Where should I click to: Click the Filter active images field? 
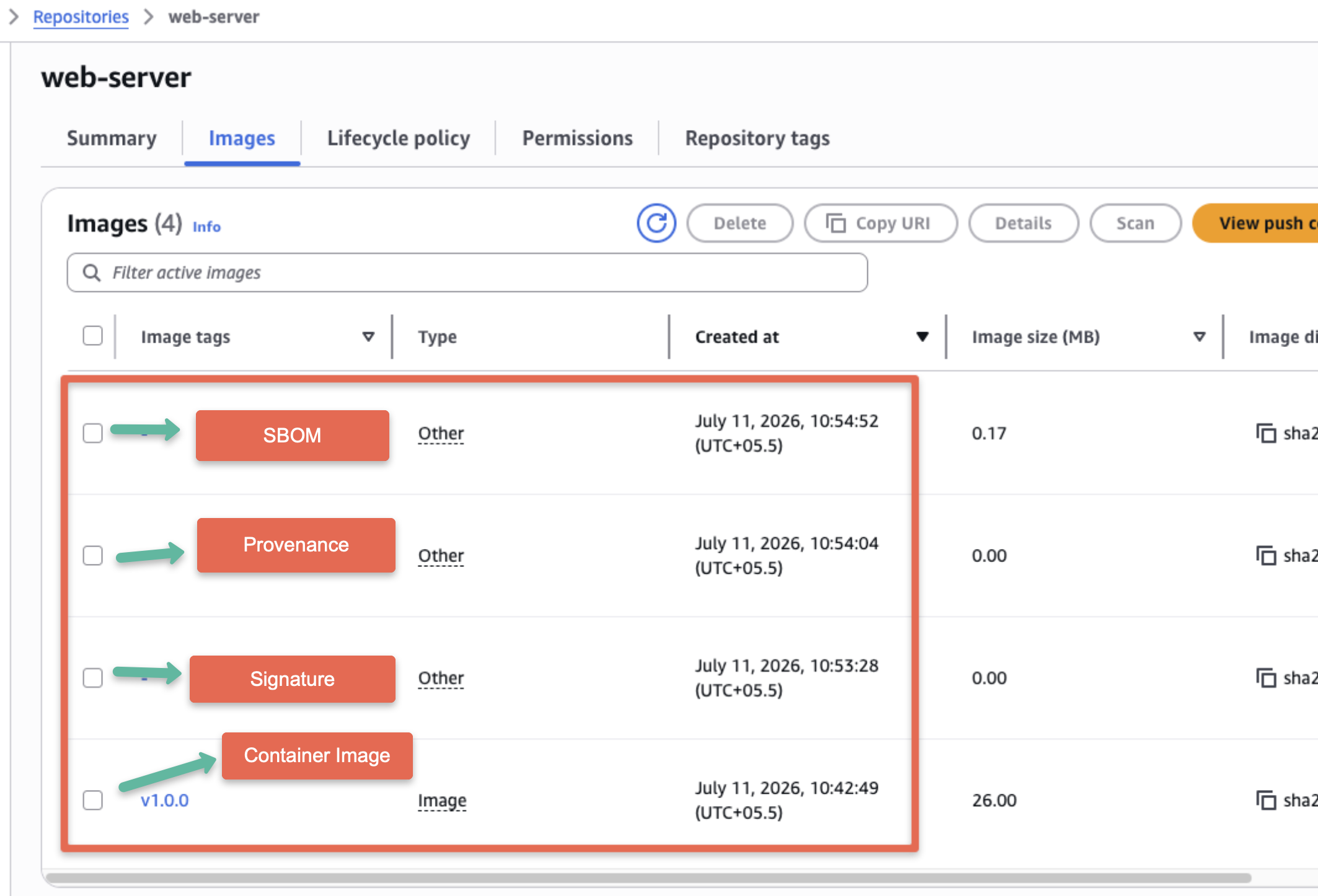467,273
